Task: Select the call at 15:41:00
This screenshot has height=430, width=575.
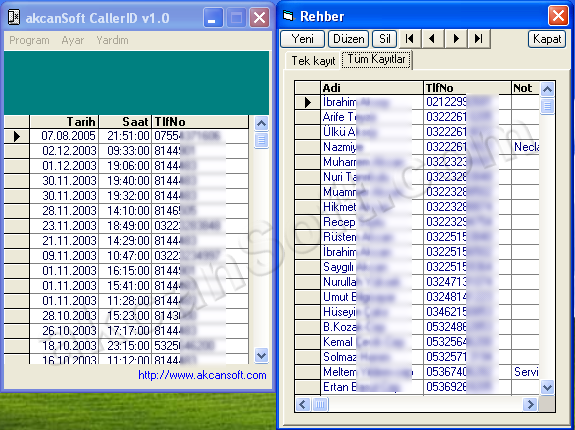Action: [126, 286]
